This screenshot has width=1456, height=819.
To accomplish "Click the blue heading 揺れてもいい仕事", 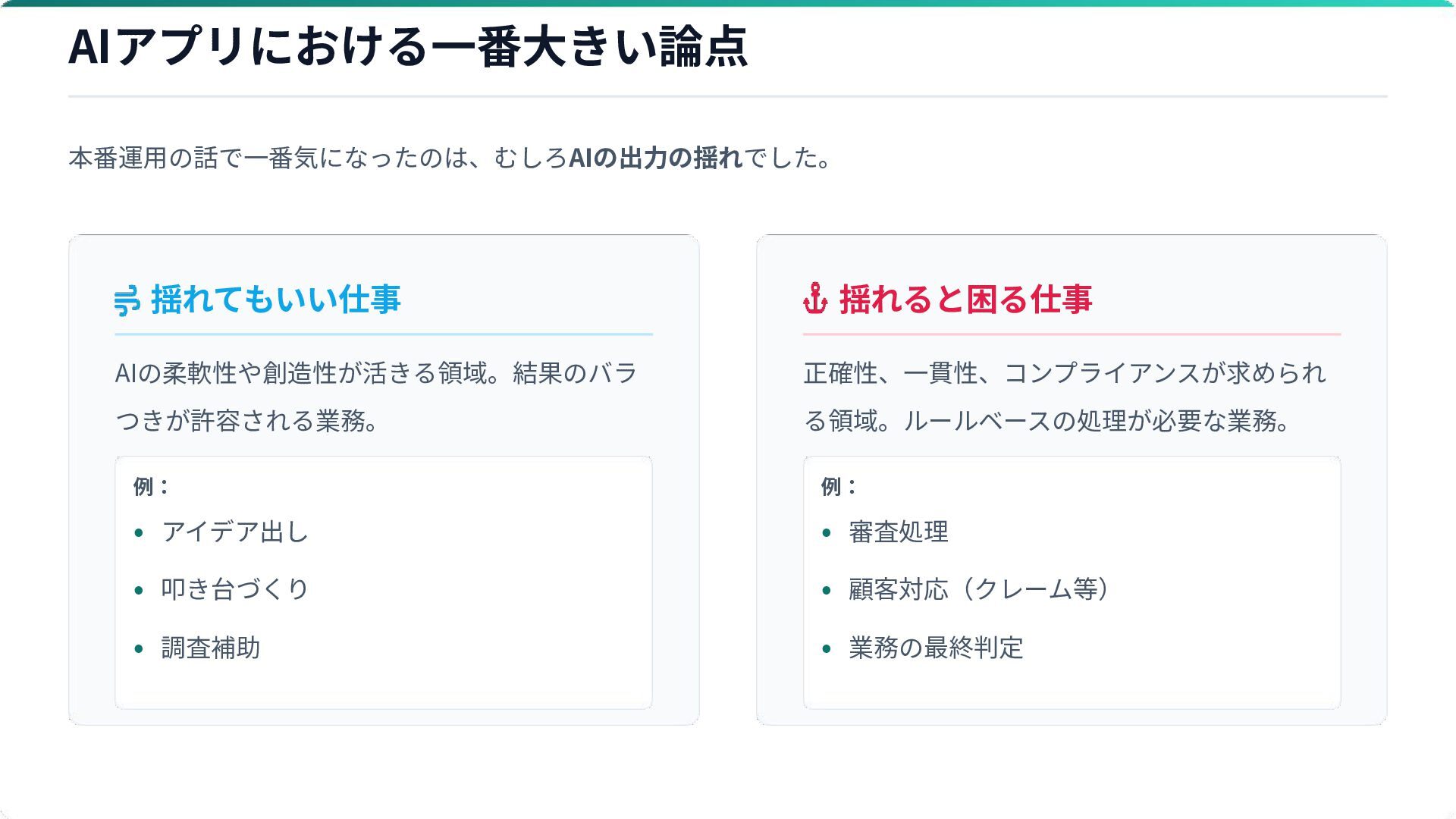I will [x=275, y=300].
